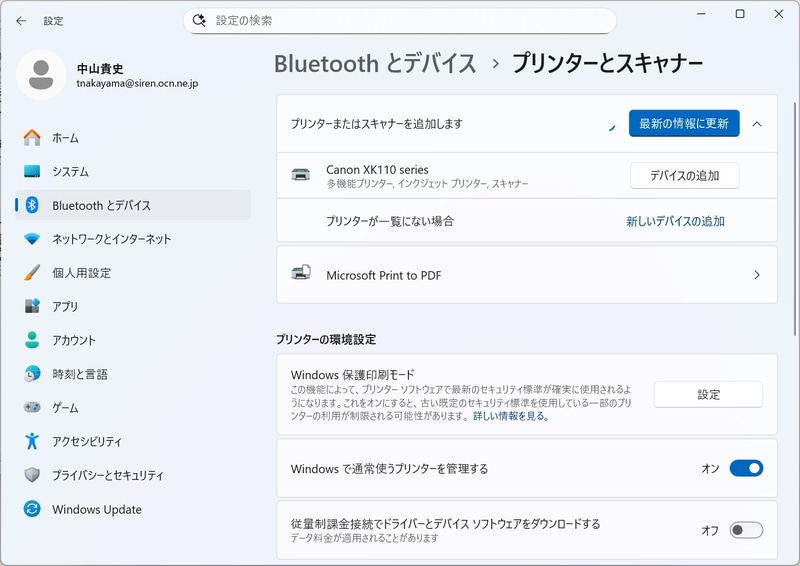Open システム settings page

[x=133, y=171]
